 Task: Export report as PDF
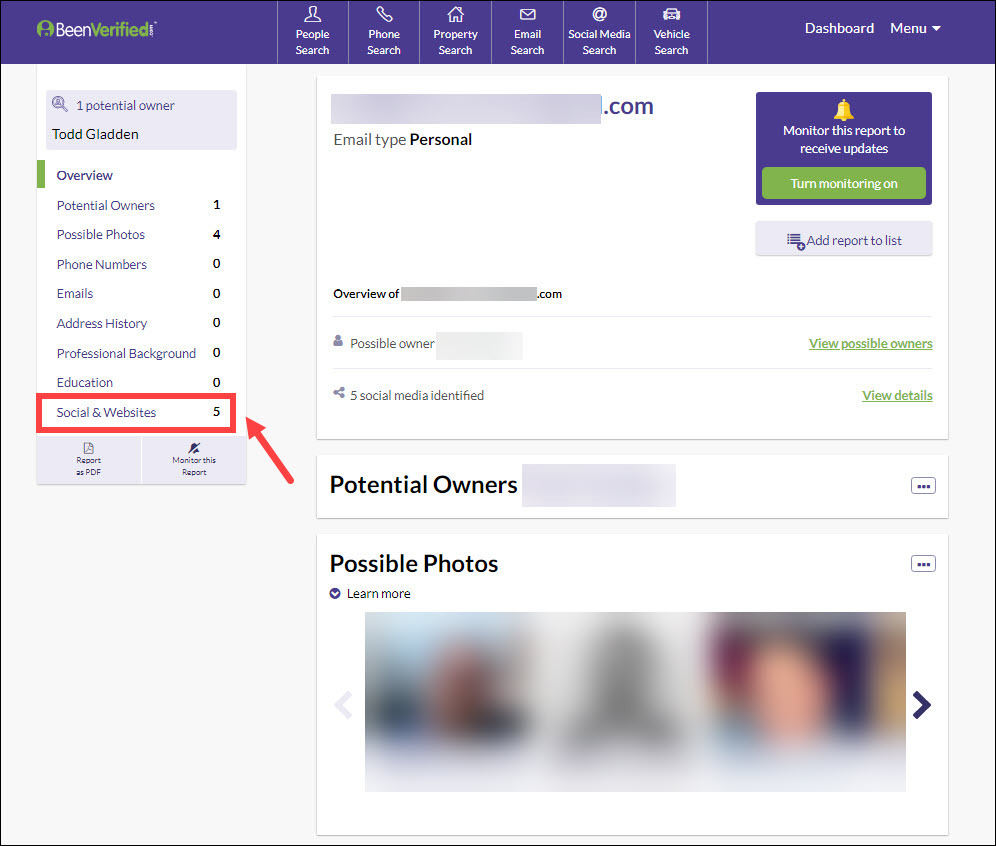[88, 459]
